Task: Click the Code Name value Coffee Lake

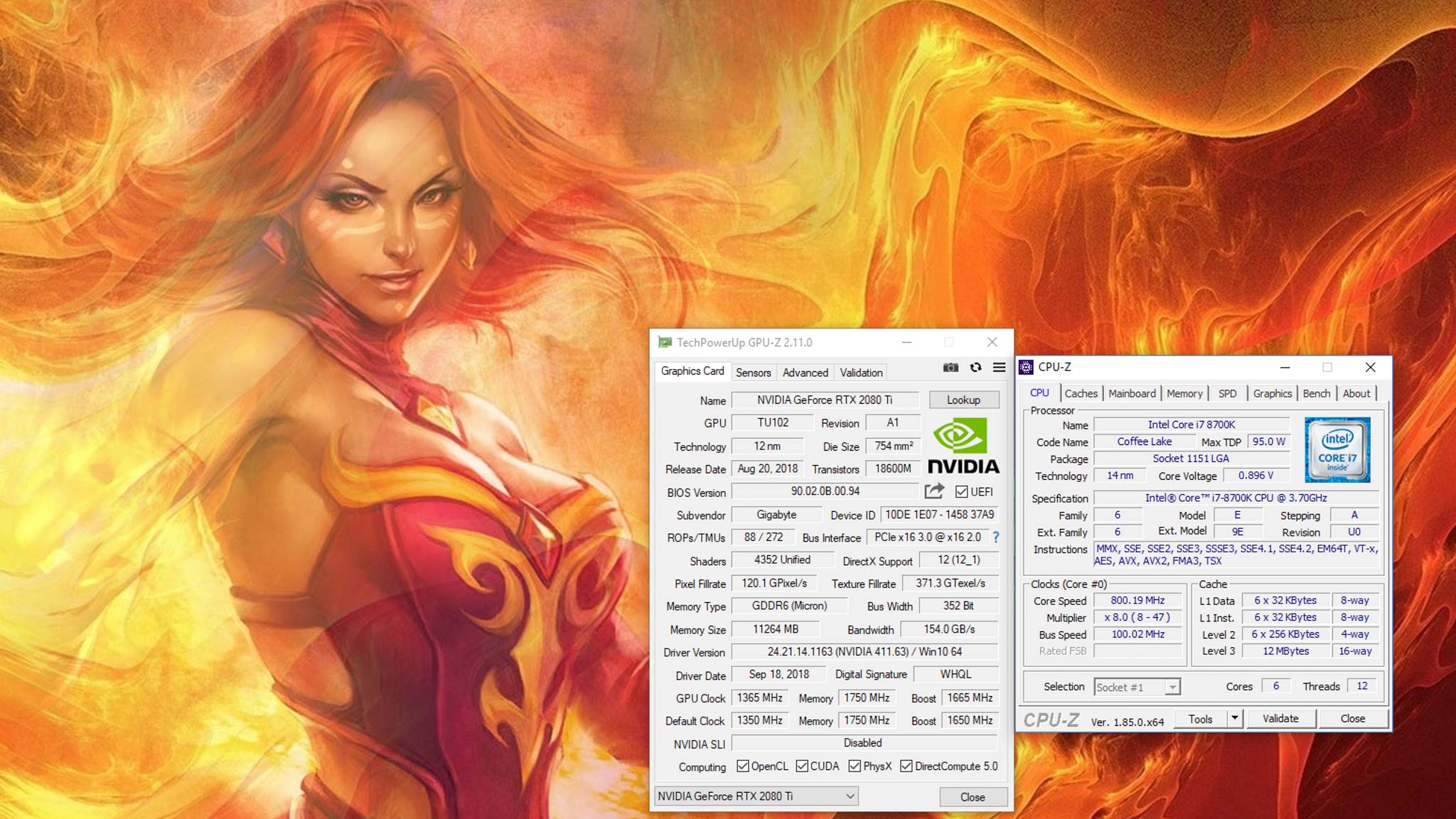Action: click(x=1144, y=441)
